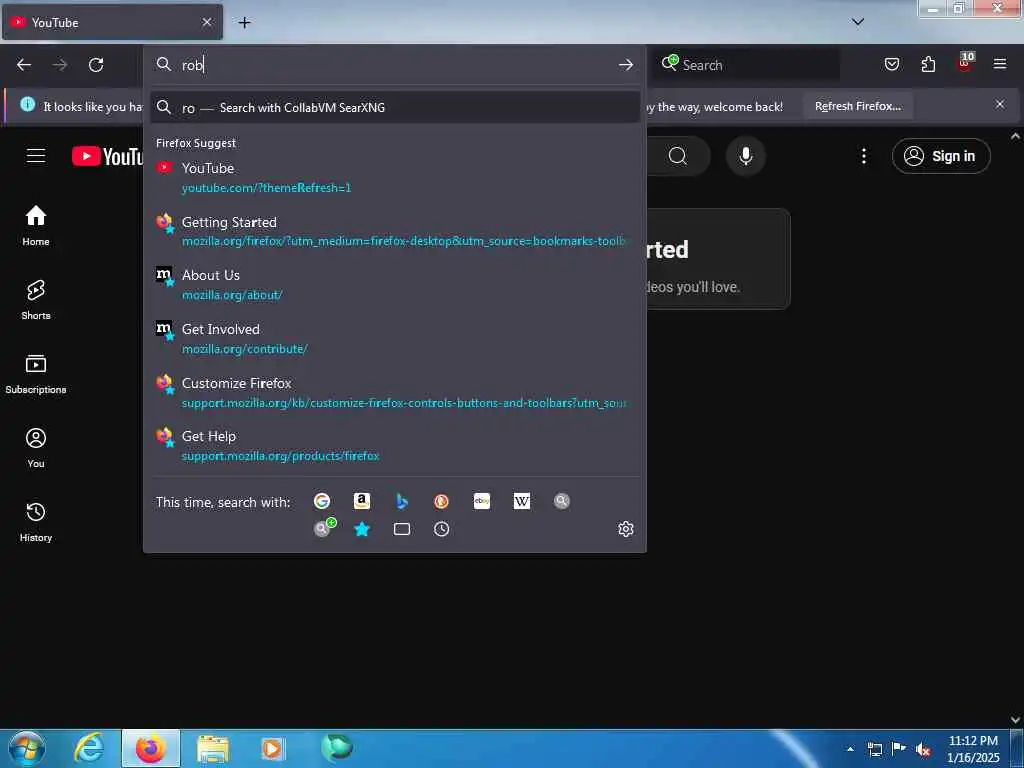Go to YouTube Home in sidebar
1024x768 pixels.
[x=36, y=226]
